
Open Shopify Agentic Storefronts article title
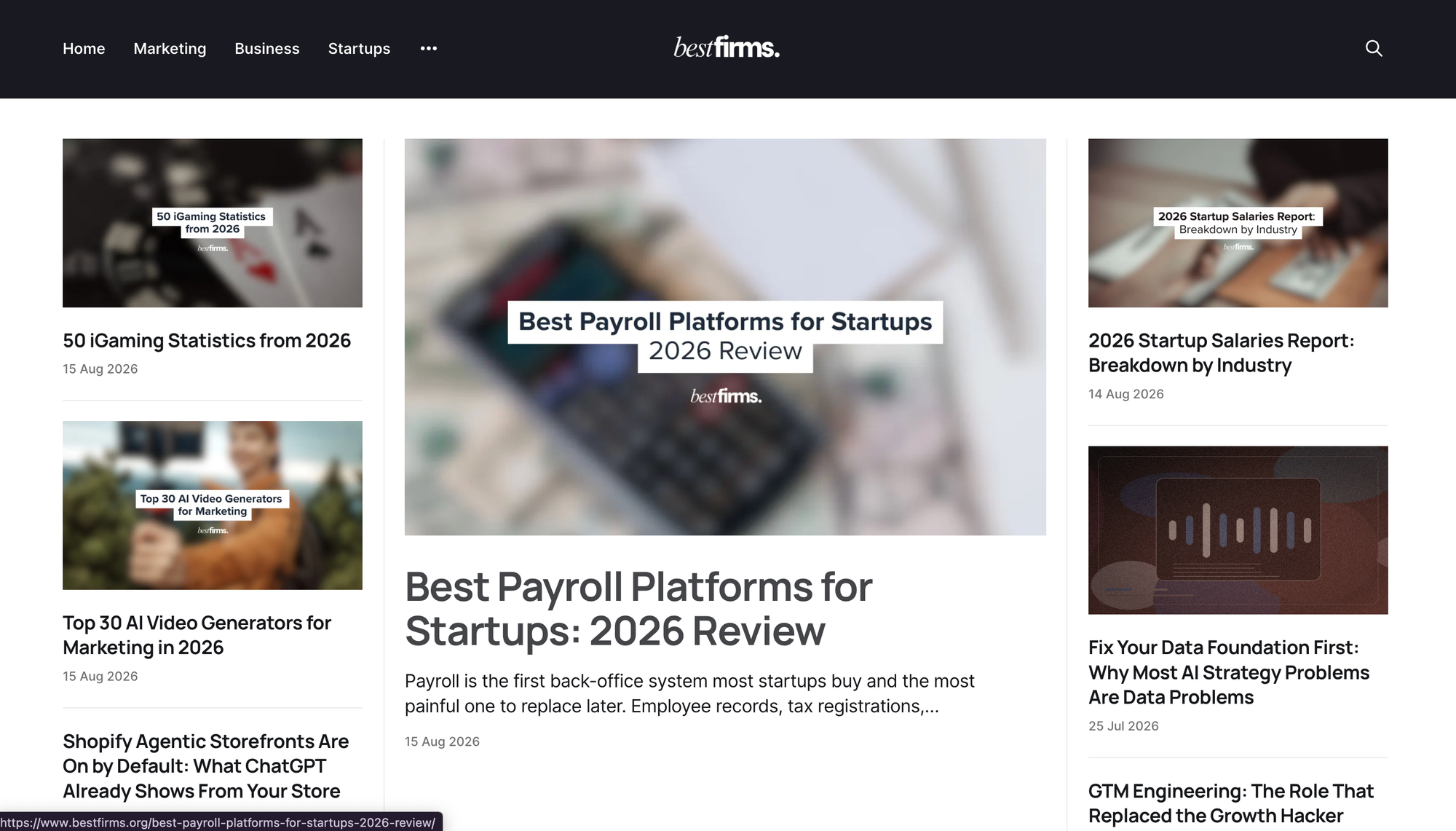[x=206, y=766]
